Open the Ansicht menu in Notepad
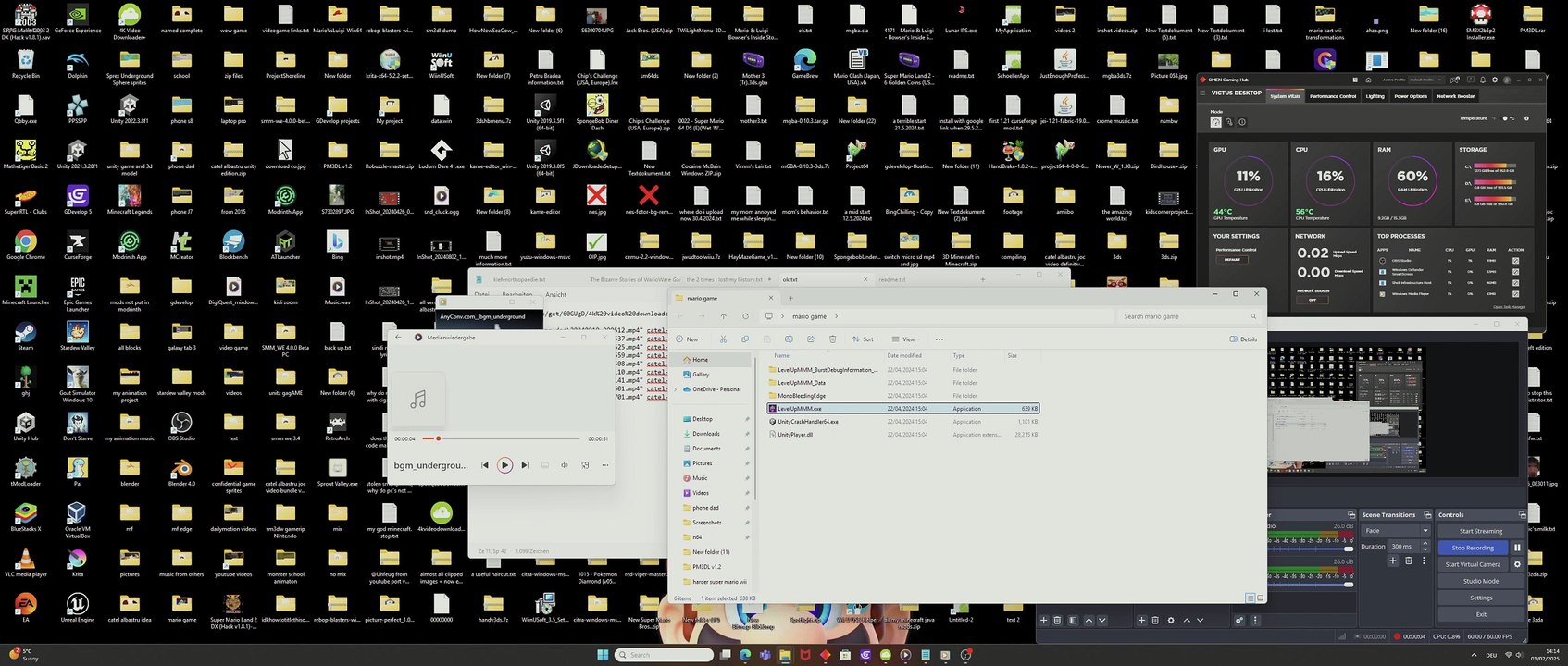 pyautogui.click(x=555, y=294)
